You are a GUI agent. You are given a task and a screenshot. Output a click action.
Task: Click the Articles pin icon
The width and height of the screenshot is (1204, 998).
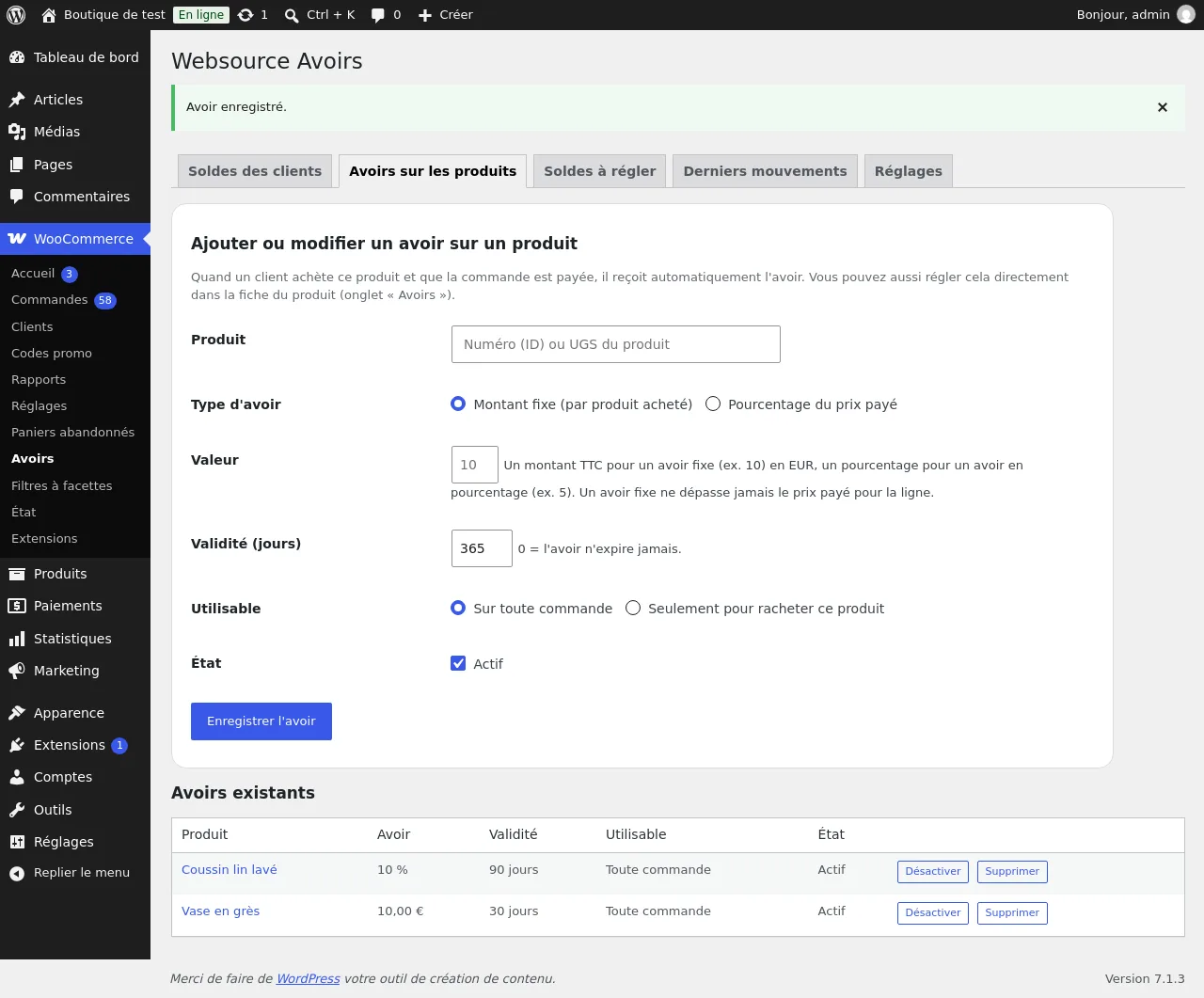(17, 100)
